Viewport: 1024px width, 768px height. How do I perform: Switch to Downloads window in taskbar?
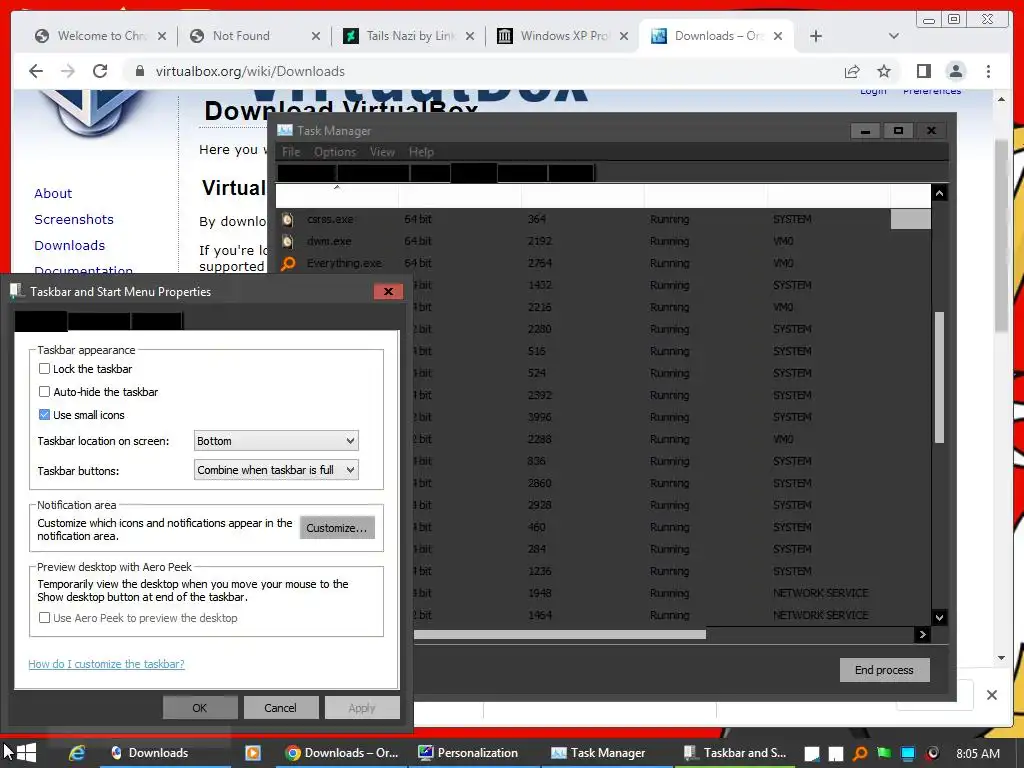165,753
